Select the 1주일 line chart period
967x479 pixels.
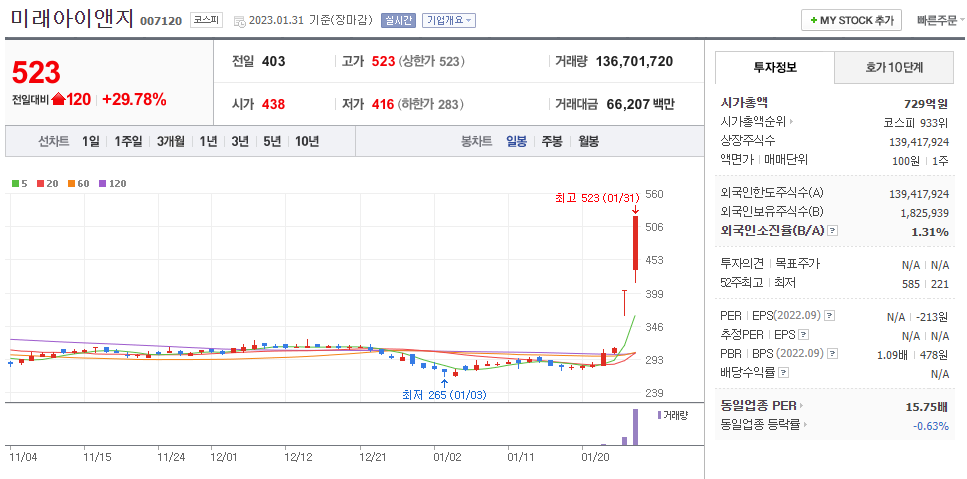tap(128, 141)
